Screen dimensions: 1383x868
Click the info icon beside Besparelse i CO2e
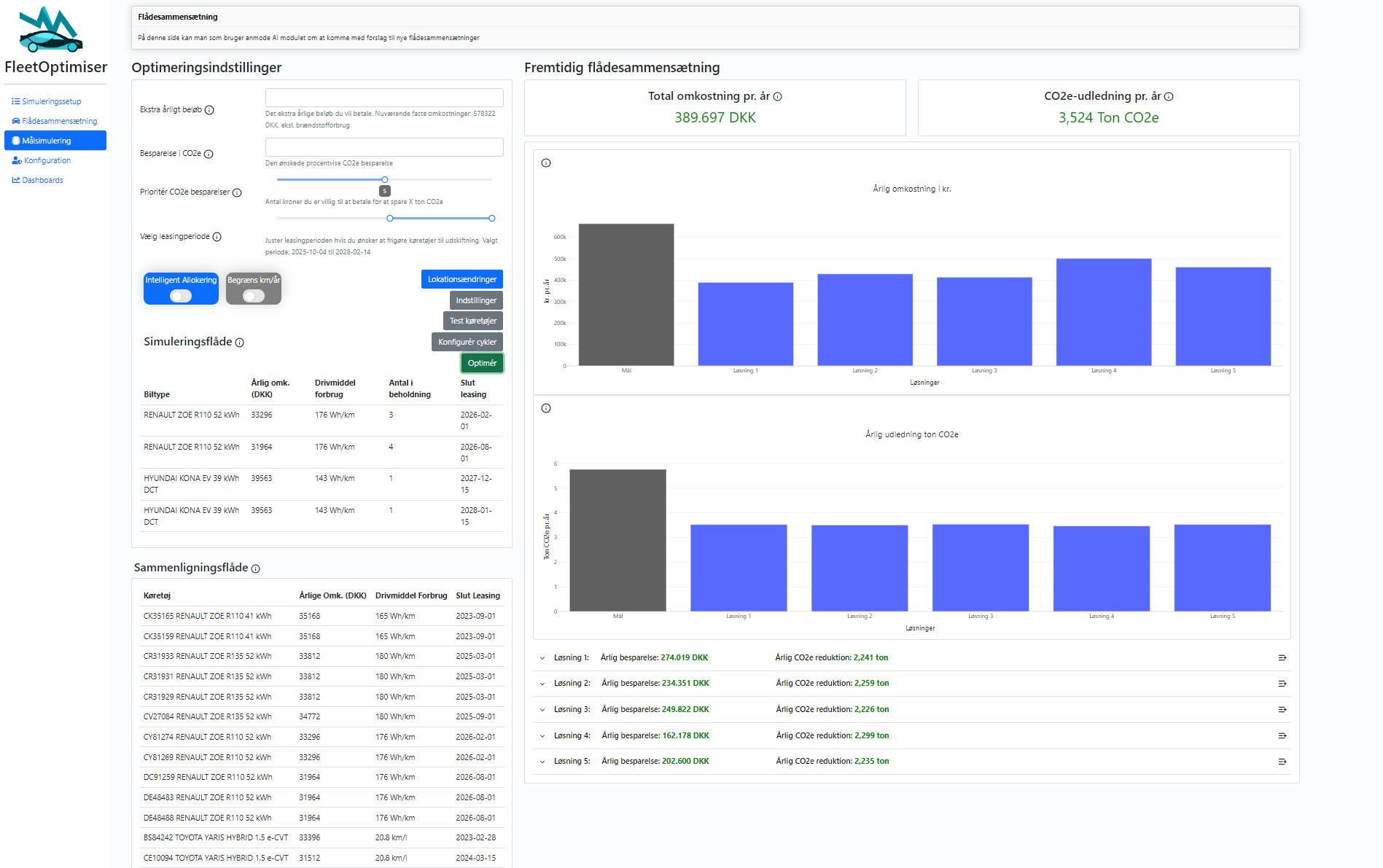coord(209,154)
